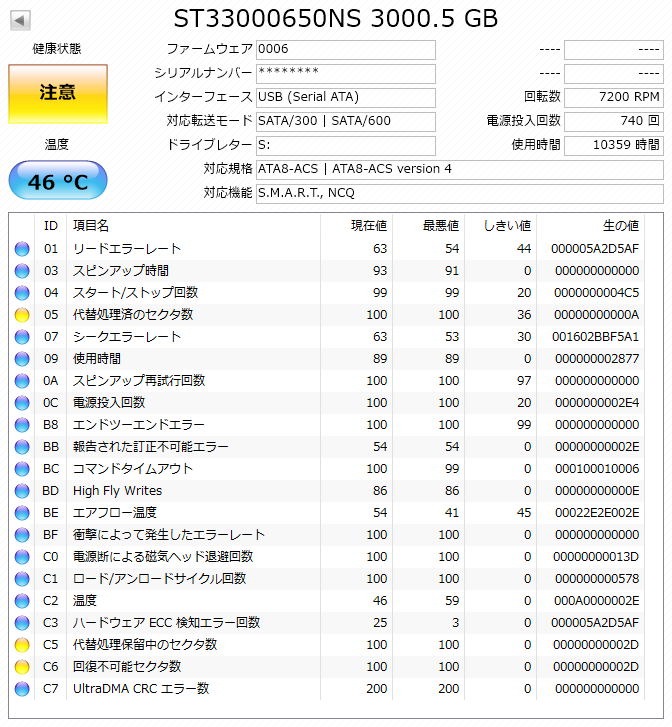
Task: Select the 報告された訂正不可能エラー attribute name
Action: pyautogui.click(x=151, y=447)
